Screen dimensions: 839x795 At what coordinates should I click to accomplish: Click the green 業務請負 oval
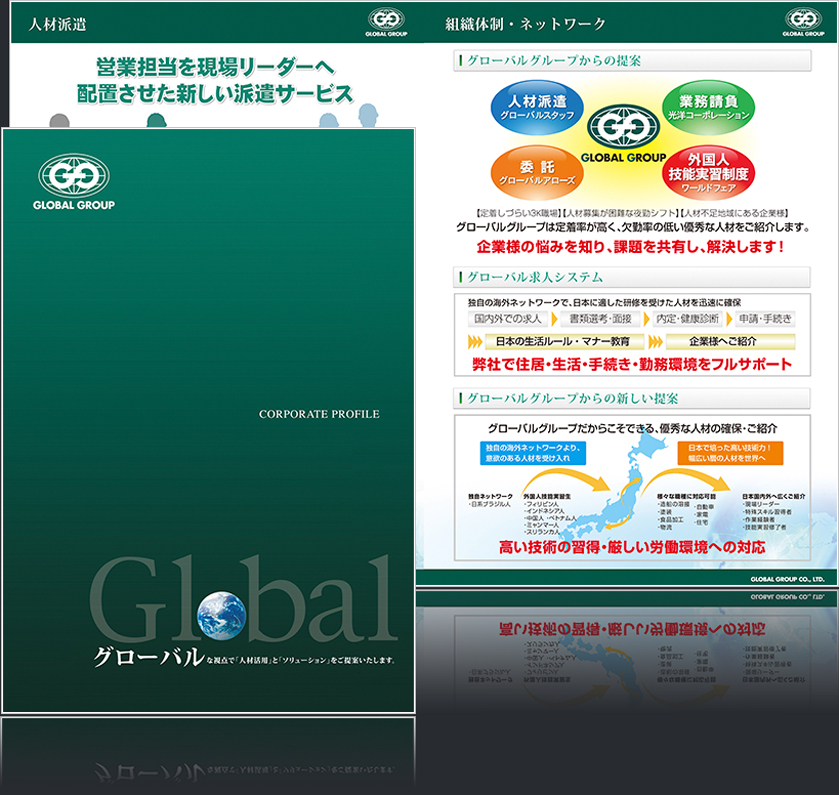[x=708, y=108]
